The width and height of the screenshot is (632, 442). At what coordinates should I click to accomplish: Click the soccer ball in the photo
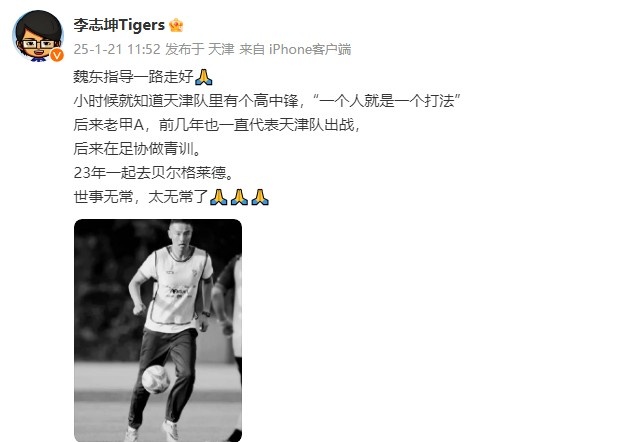point(156,379)
